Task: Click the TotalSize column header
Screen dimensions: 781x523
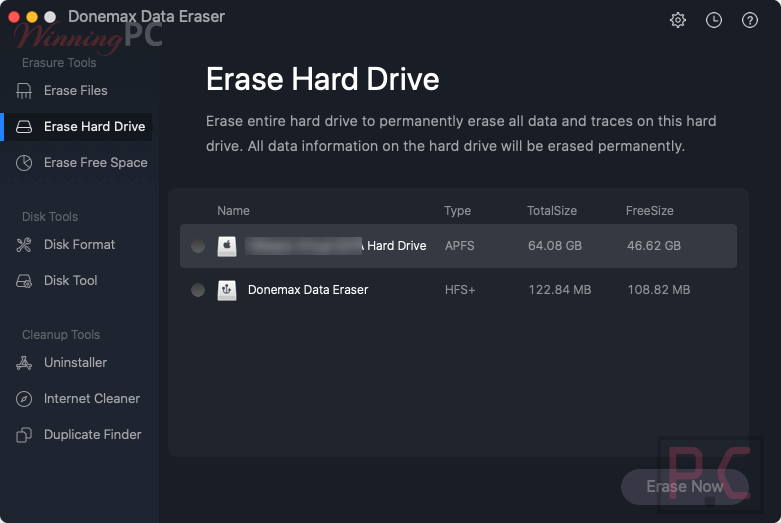Action: [x=552, y=211]
